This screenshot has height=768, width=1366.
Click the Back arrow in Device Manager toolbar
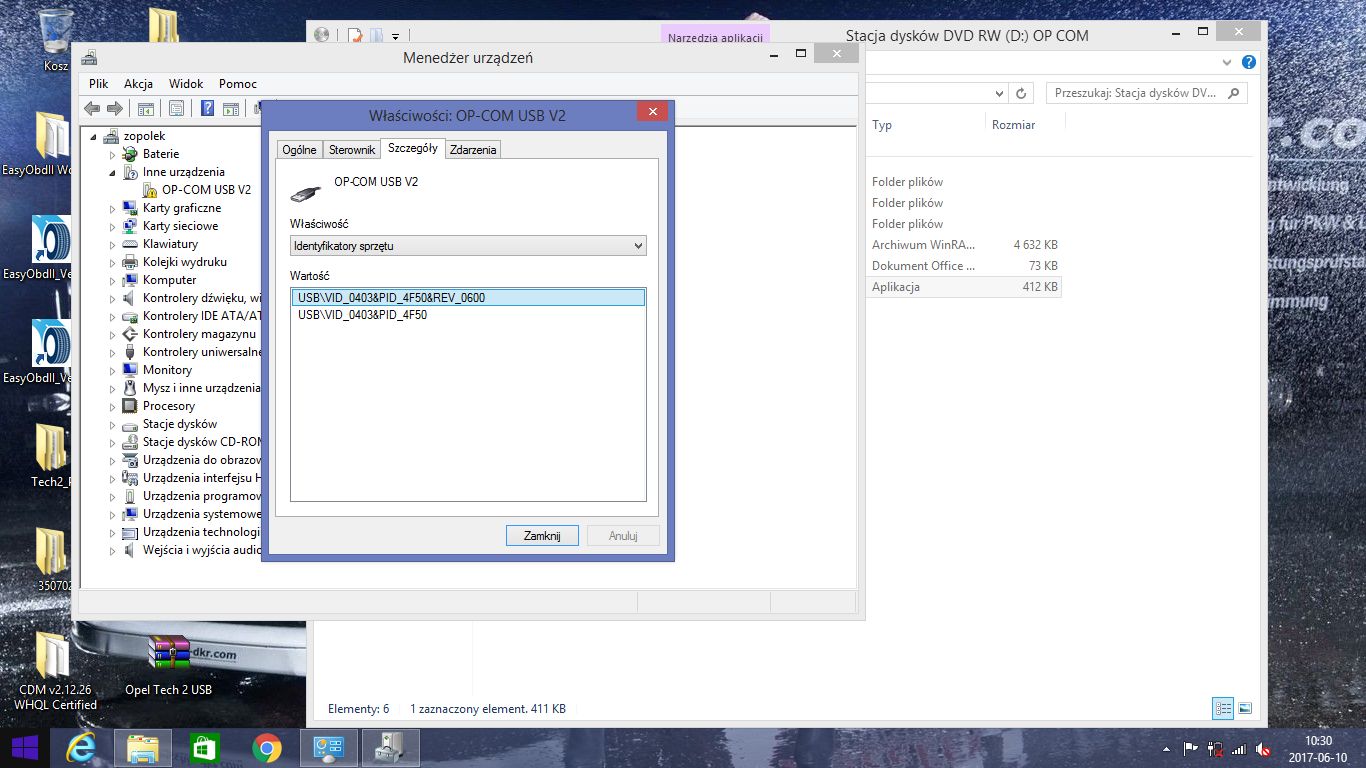coord(92,108)
